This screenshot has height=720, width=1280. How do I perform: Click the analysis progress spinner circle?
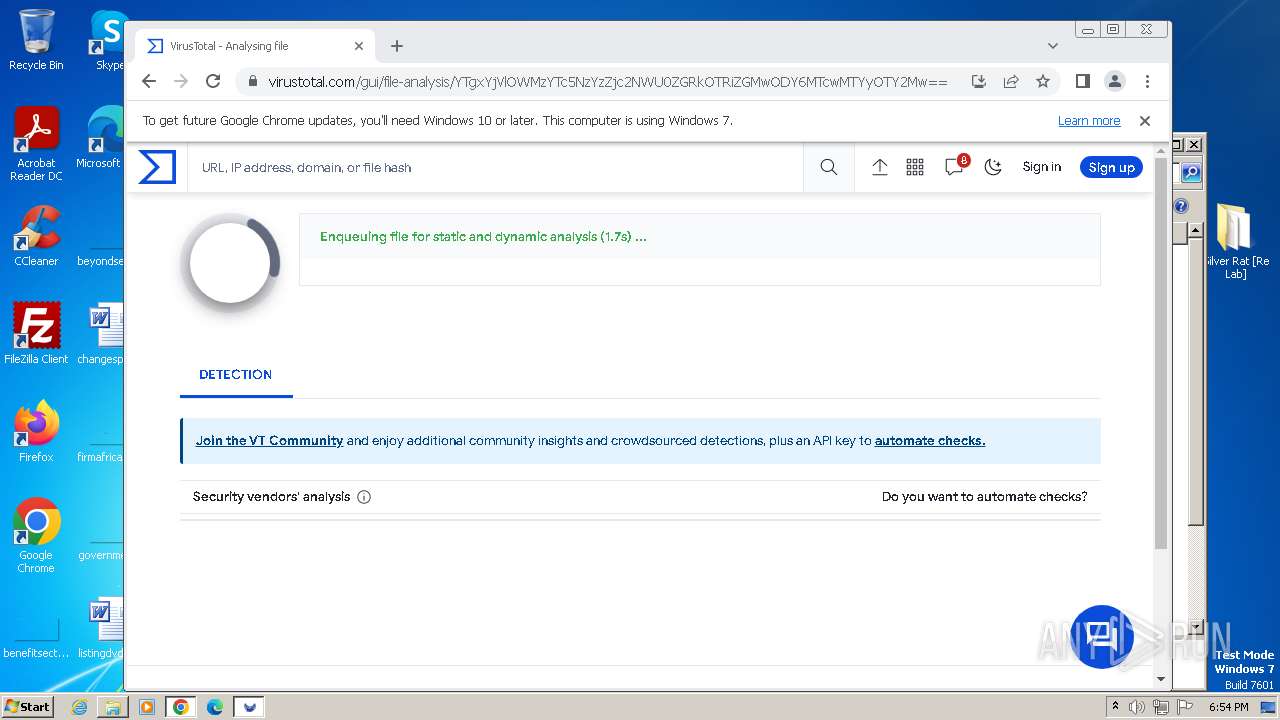tap(230, 263)
